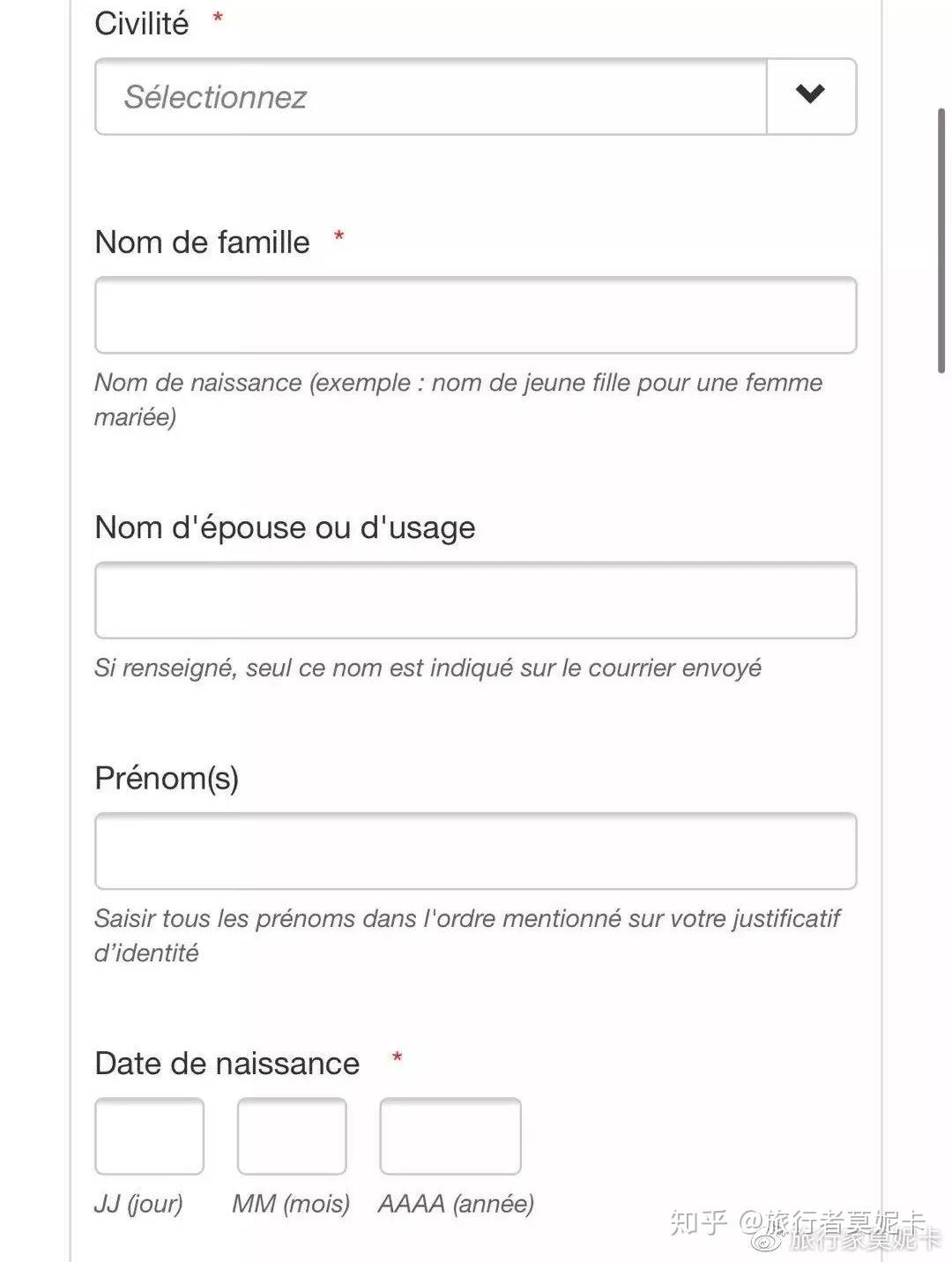Click the Nom de famille label

click(202, 243)
